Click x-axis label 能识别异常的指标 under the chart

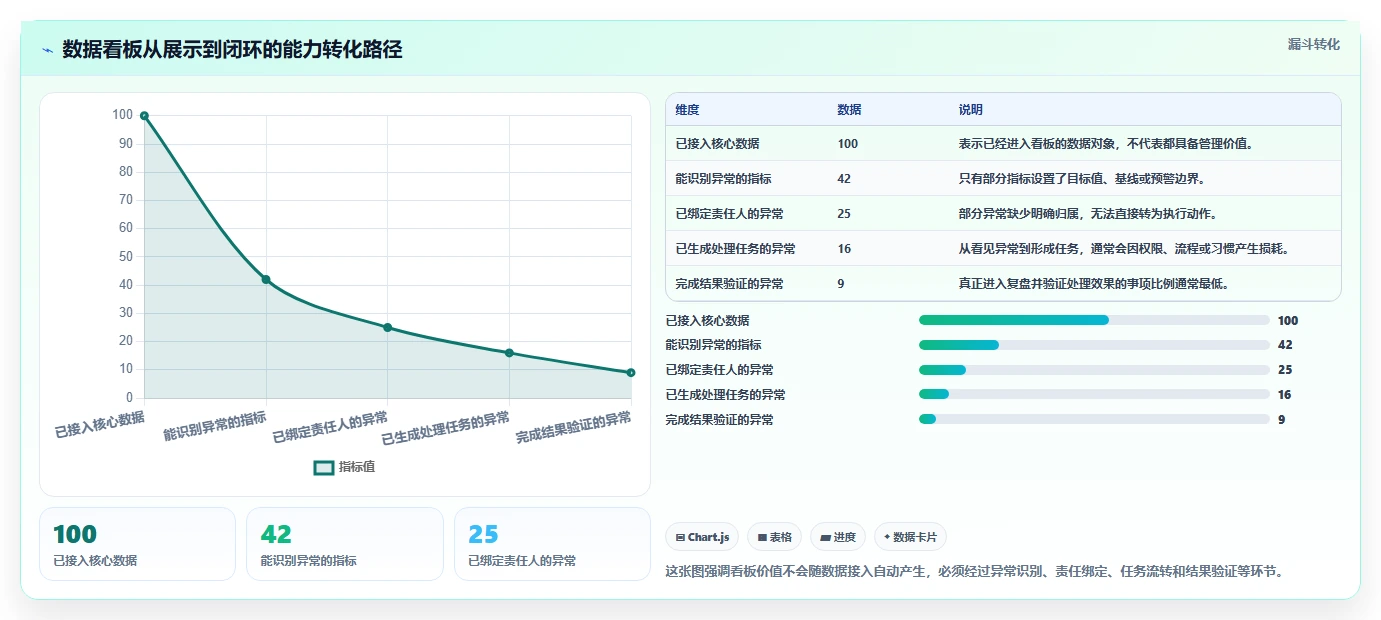click(215, 427)
